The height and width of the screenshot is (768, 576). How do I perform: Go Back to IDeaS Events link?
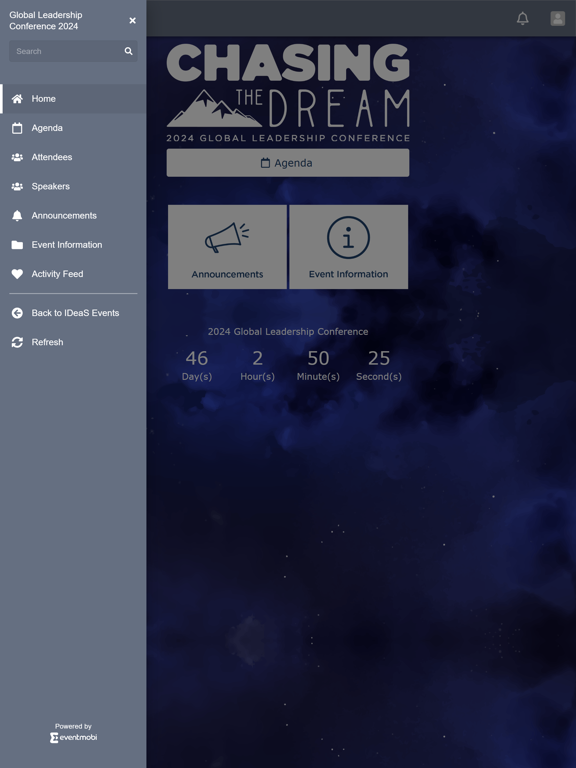click(x=75, y=313)
